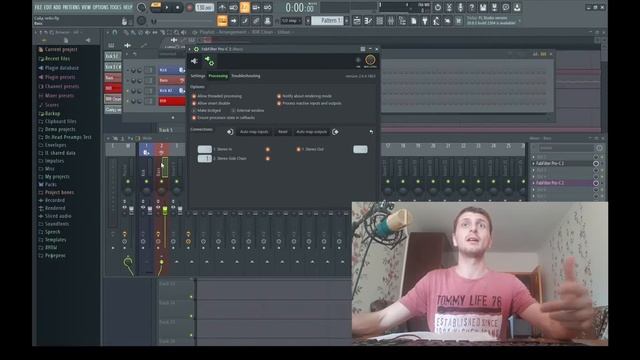The image size is (640, 360).
Task: Open the Pattern 1 selector dropdown
Action: [x=328, y=20]
